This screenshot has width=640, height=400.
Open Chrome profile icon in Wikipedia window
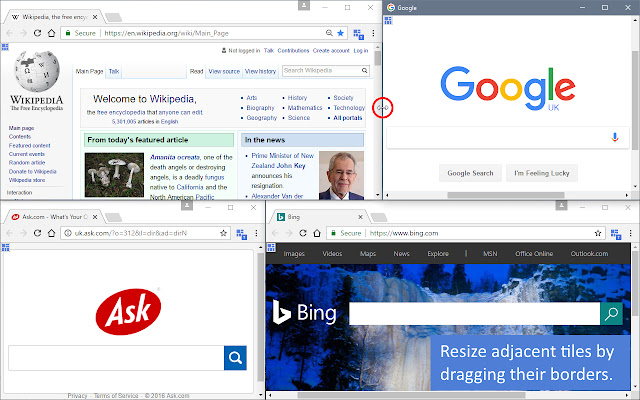[x=304, y=5]
